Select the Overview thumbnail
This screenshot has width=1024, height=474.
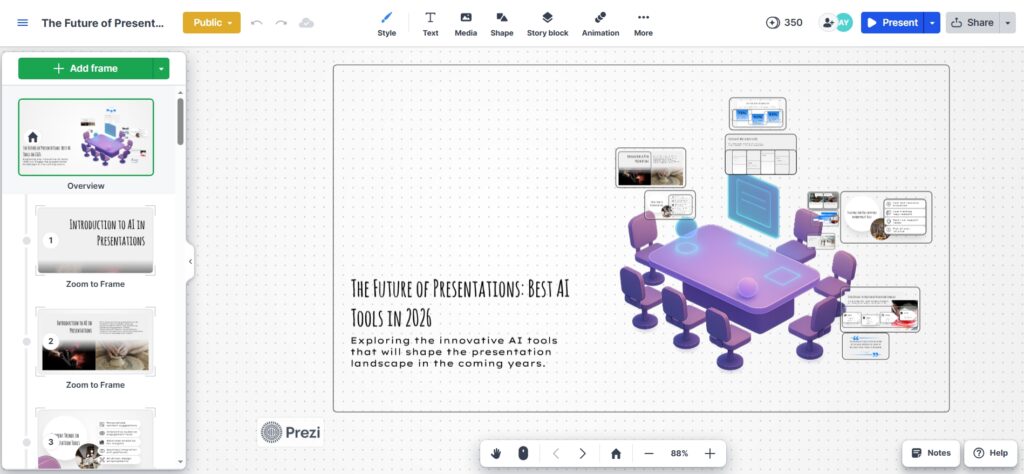[86, 137]
